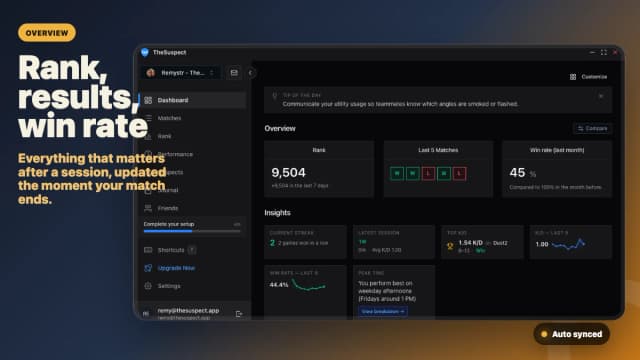Click the Customize button
The width and height of the screenshot is (640, 360).
click(x=589, y=77)
